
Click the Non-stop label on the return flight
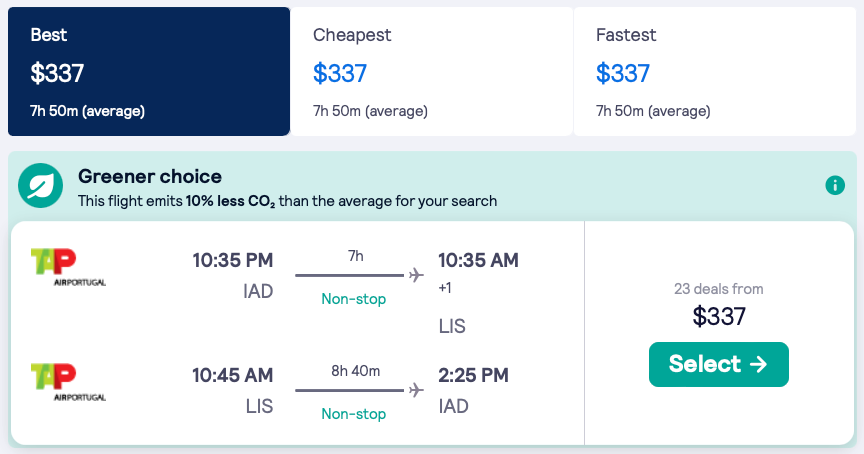pyautogui.click(x=354, y=413)
